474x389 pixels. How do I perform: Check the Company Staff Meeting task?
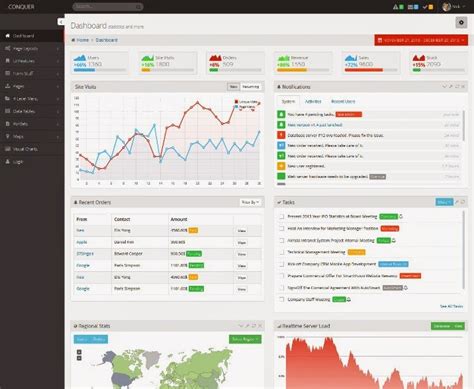(282, 299)
